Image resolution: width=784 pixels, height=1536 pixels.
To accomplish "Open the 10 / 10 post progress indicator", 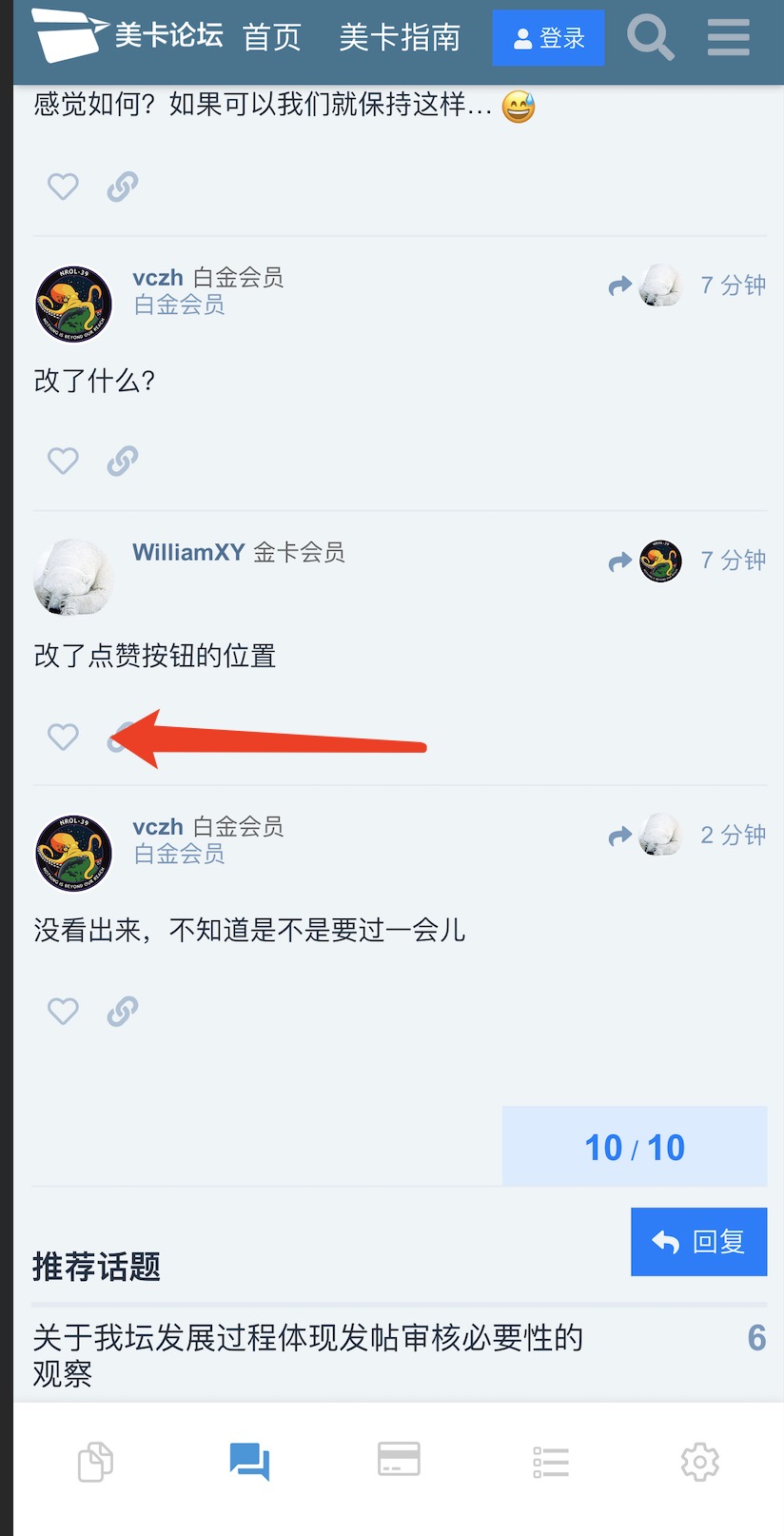I will [635, 1147].
